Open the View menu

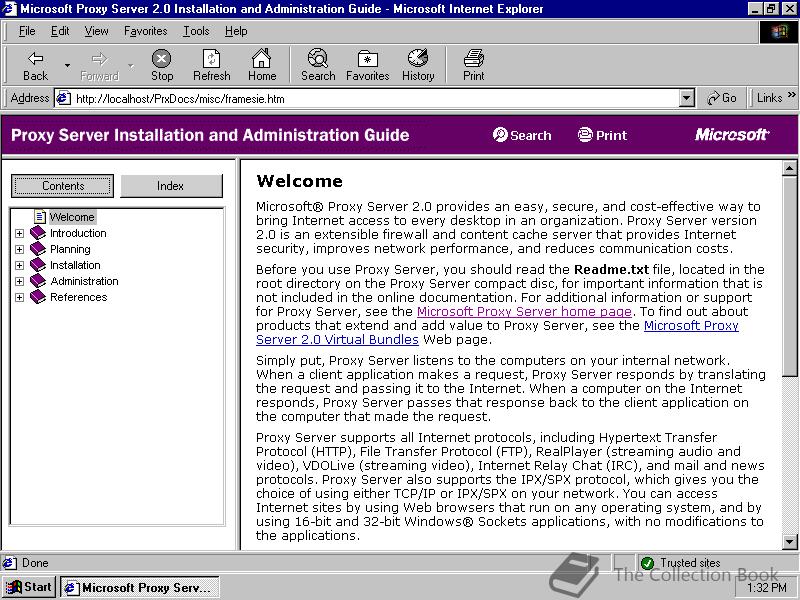point(96,31)
